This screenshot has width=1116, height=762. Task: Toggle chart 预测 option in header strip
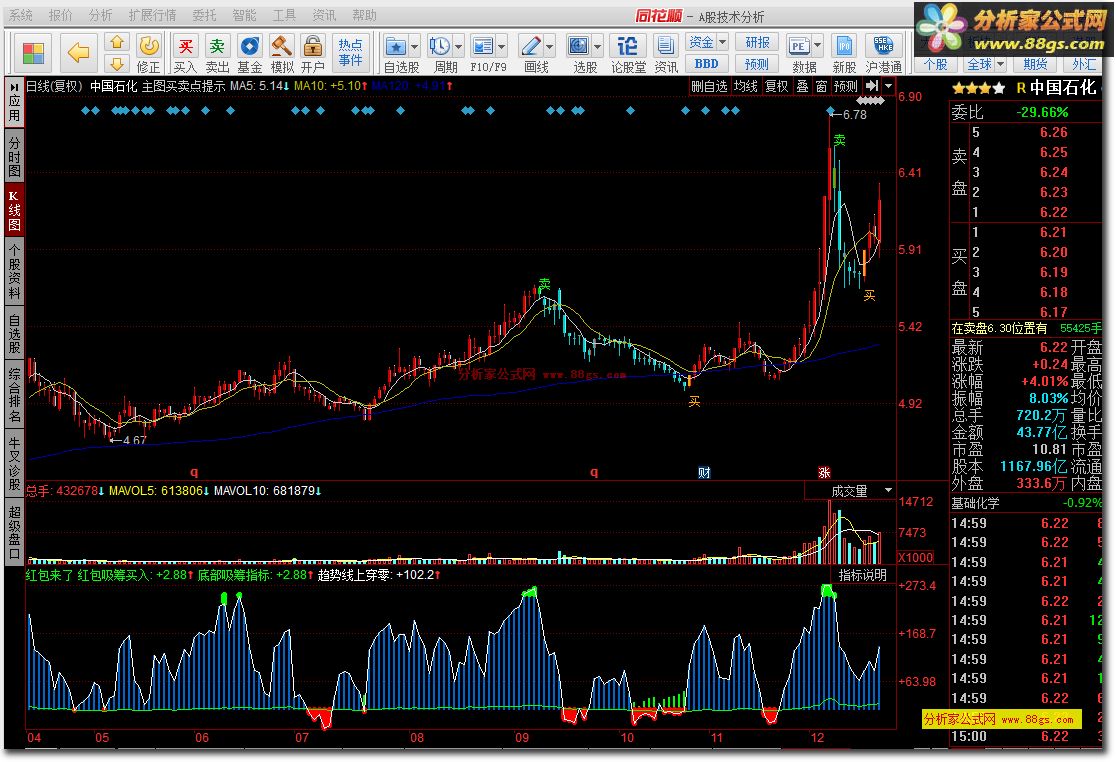[846, 86]
